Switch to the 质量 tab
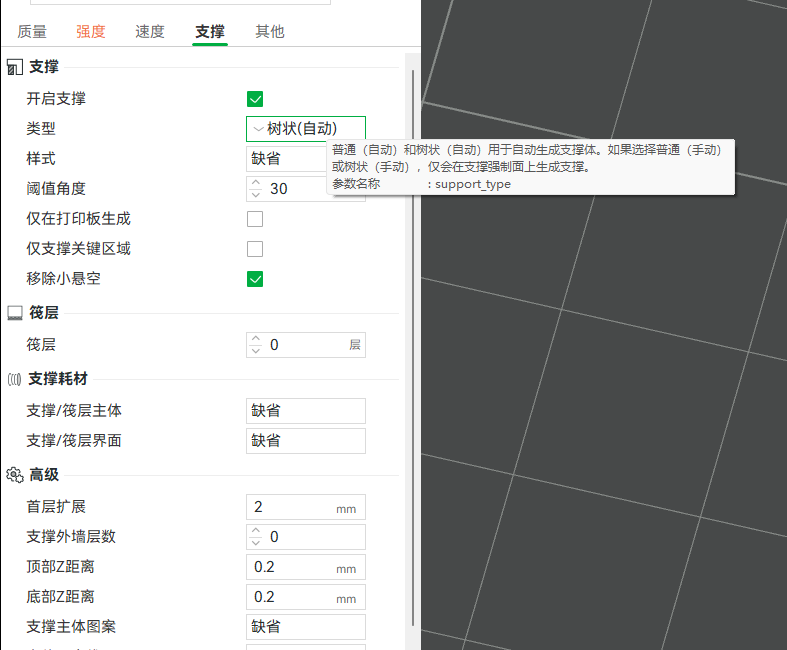This screenshot has height=650, width=787. (32, 32)
